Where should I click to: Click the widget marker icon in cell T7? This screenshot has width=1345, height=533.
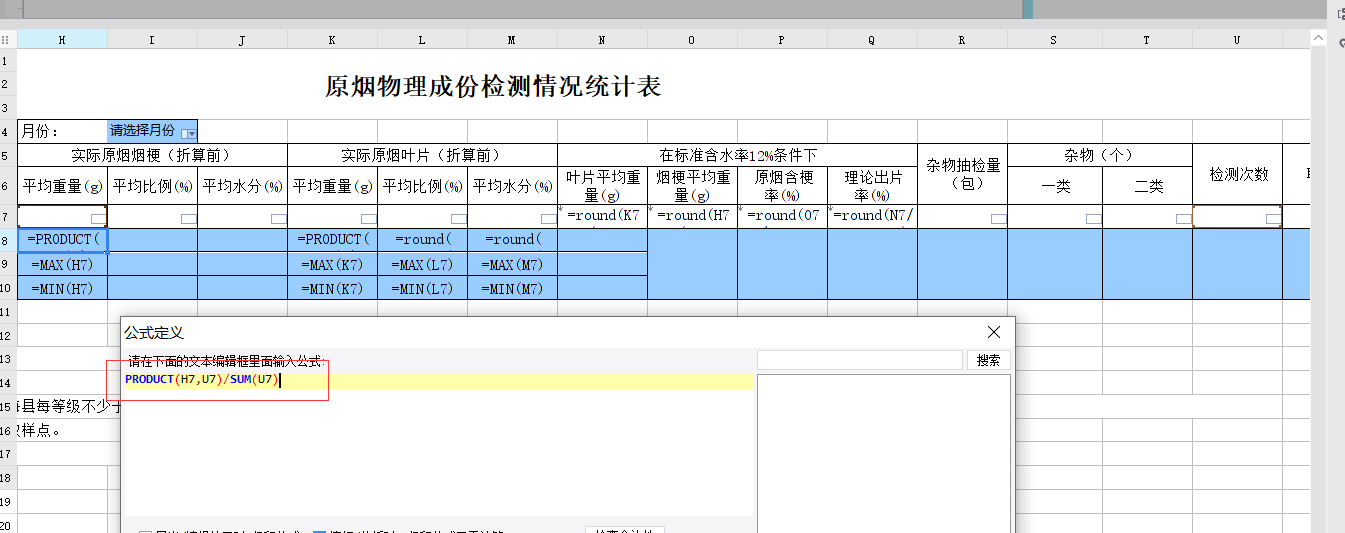(1183, 218)
